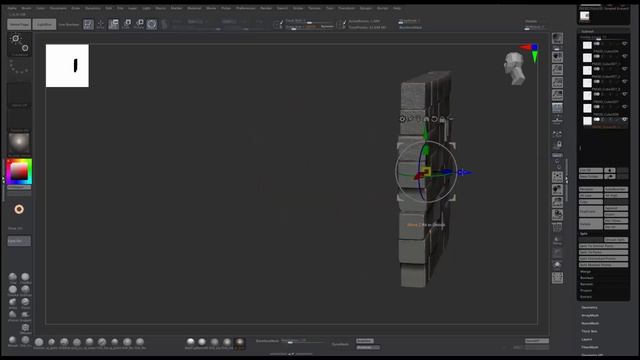Click the Actual size icon on right shelf
The width and height of the screenshot is (640, 360).
(x=557, y=82)
